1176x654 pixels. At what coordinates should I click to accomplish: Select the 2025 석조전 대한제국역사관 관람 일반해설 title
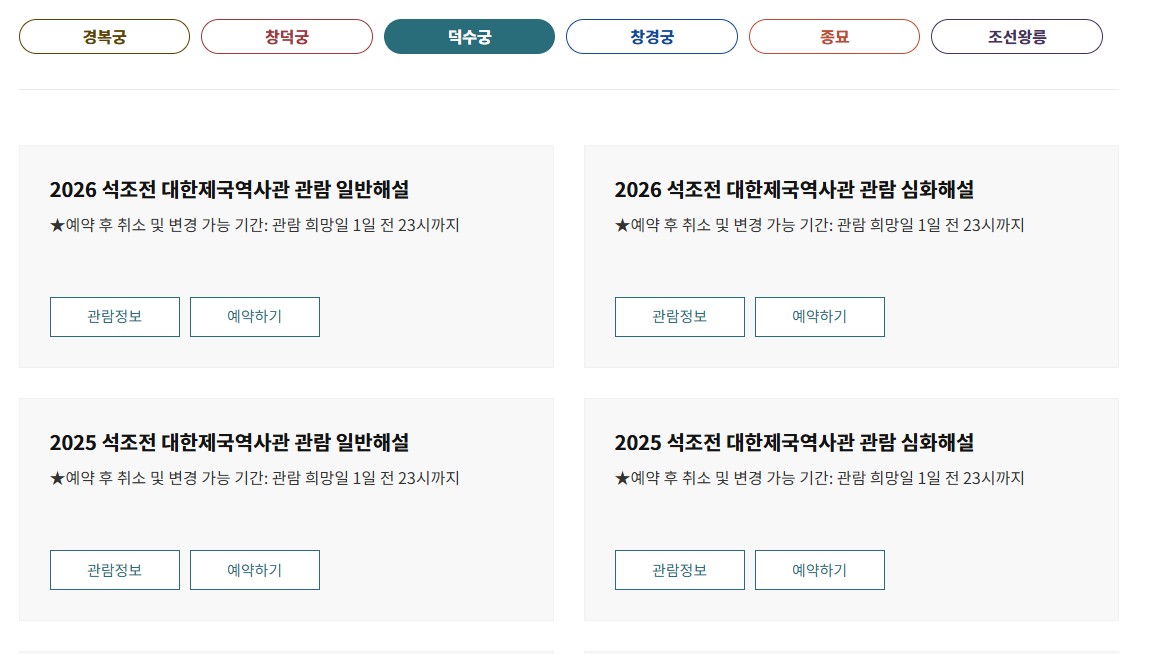[229, 442]
